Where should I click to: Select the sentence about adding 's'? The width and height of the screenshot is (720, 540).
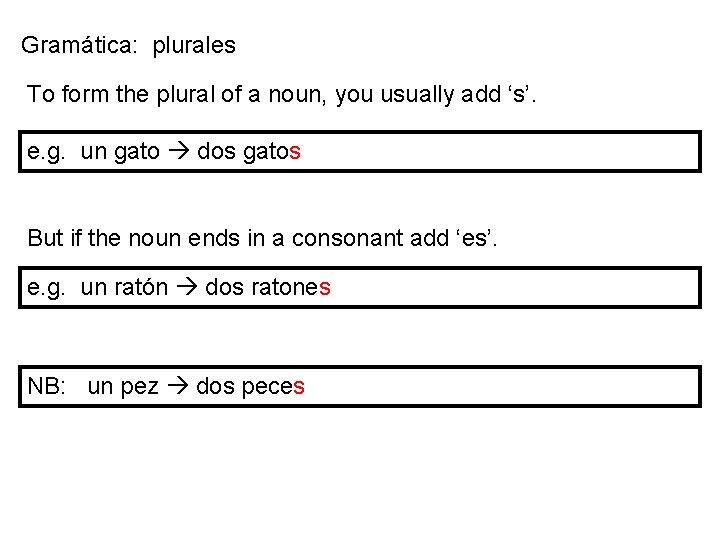click(x=281, y=95)
